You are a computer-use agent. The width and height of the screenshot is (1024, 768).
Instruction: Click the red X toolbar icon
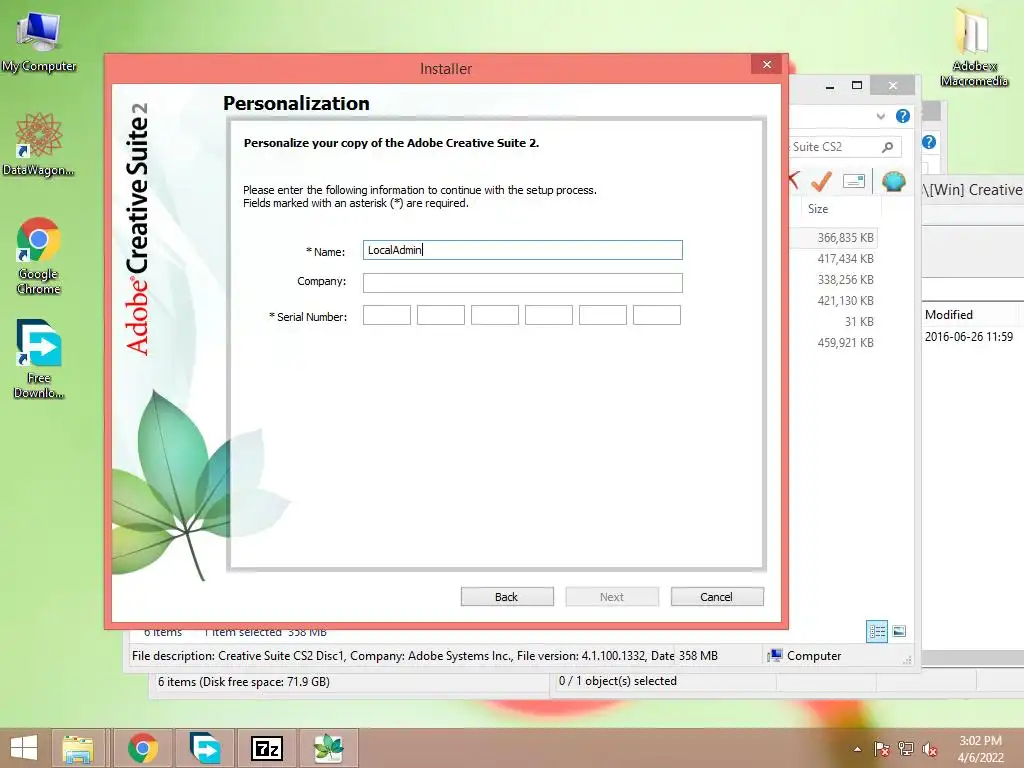click(794, 181)
